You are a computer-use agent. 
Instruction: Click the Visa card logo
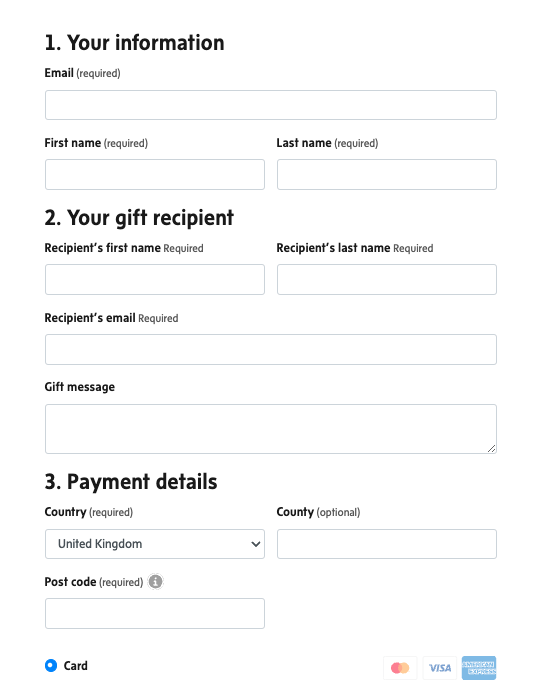coord(440,668)
